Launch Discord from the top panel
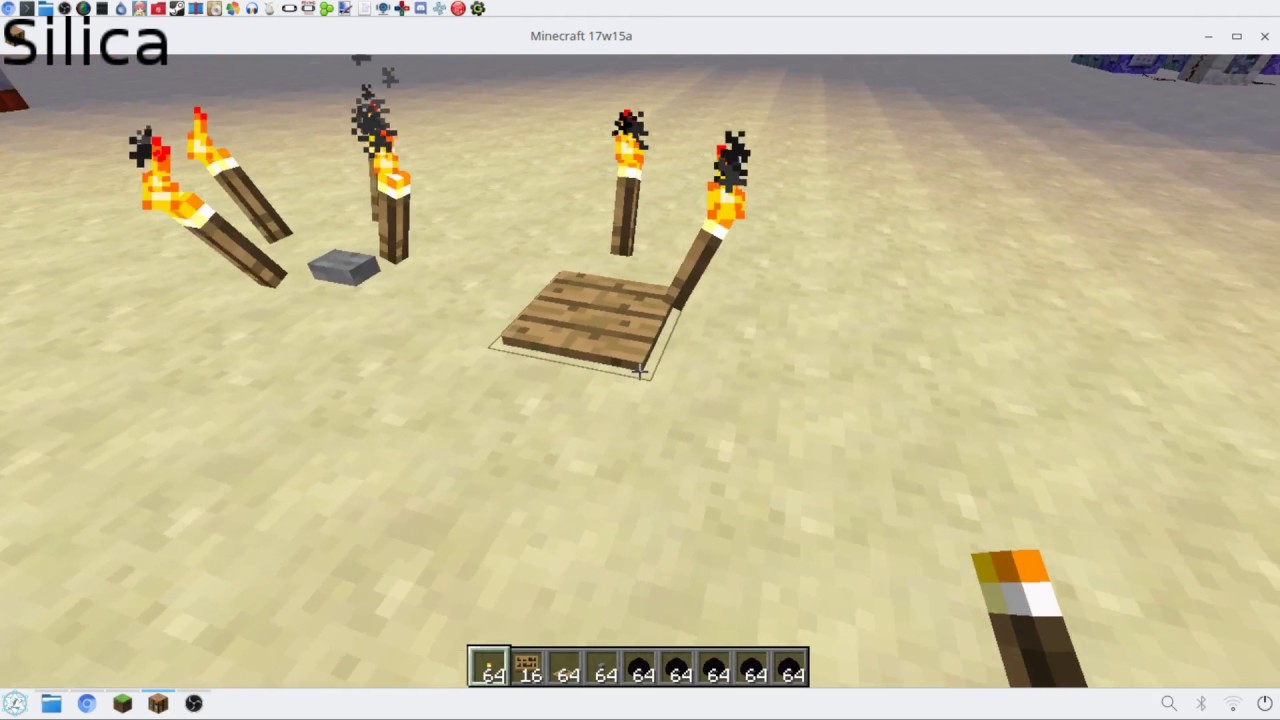The width and height of the screenshot is (1280, 720). coord(420,8)
